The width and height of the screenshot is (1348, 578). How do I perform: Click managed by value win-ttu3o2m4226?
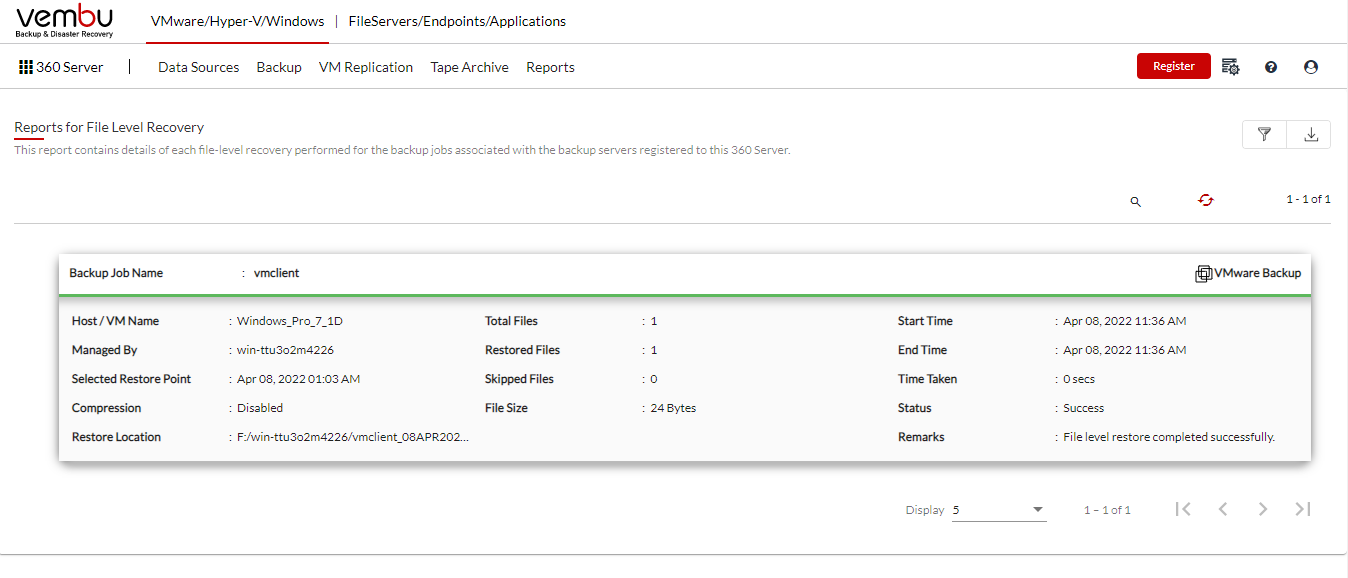pyautogui.click(x=285, y=350)
